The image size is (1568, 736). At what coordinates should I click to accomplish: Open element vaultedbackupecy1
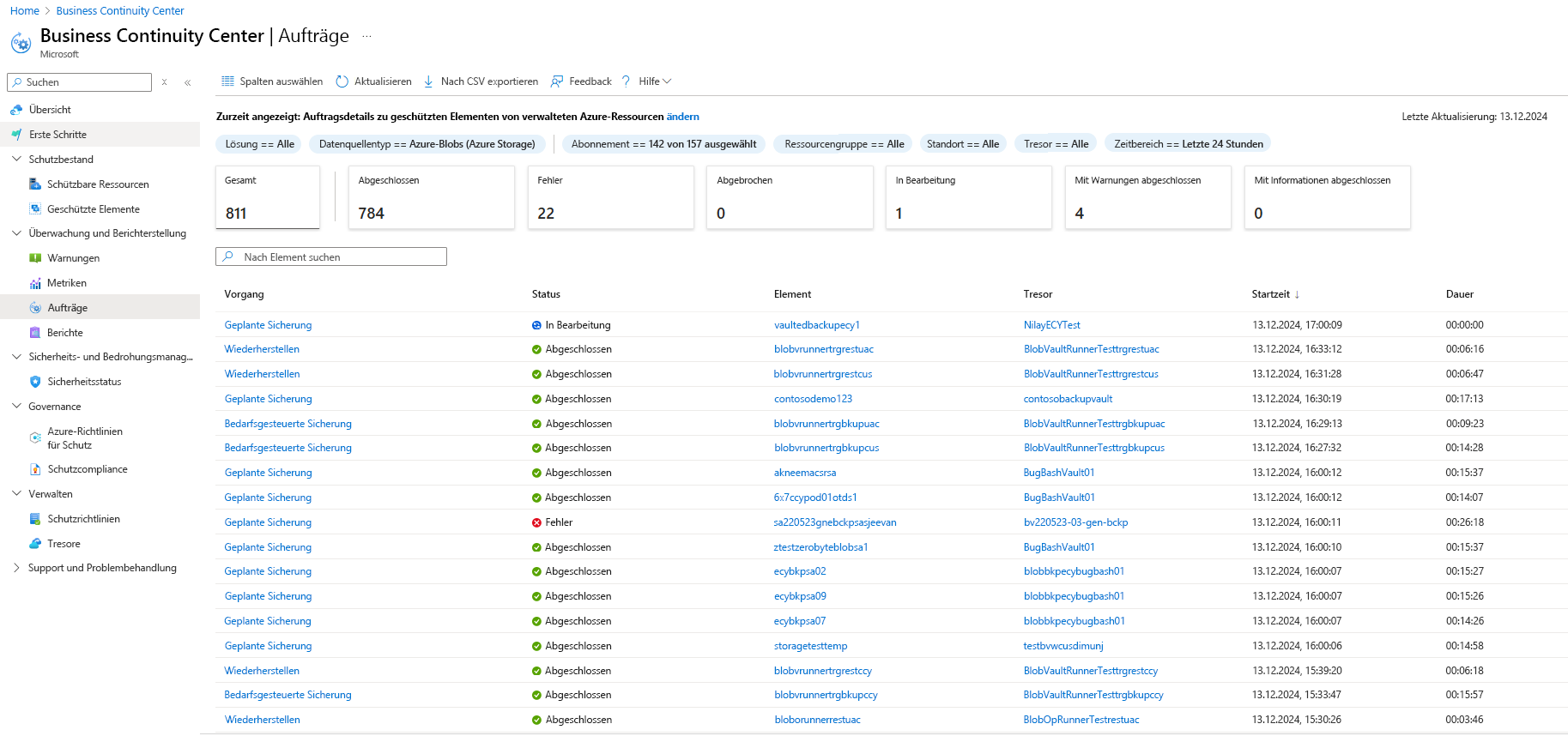pyautogui.click(x=816, y=325)
